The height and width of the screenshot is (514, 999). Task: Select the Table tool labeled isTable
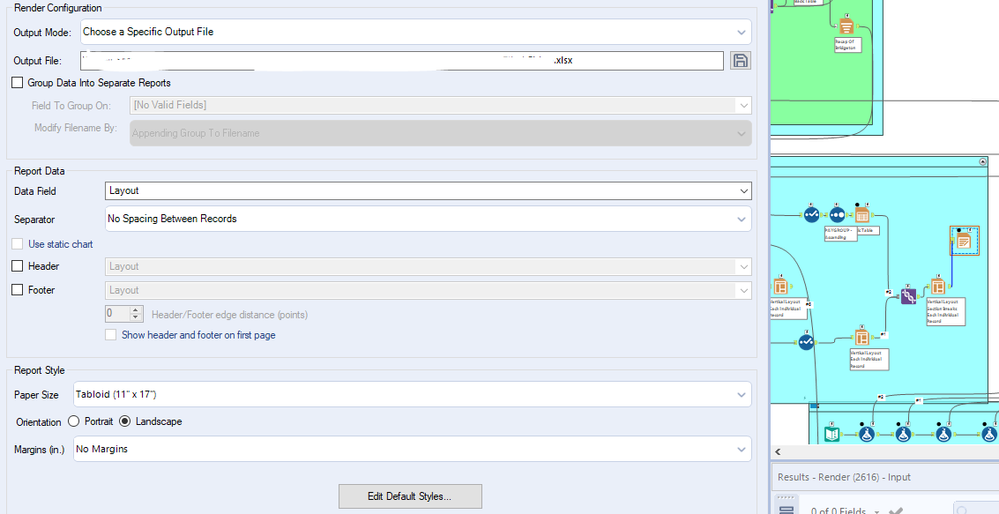[862, 215]
